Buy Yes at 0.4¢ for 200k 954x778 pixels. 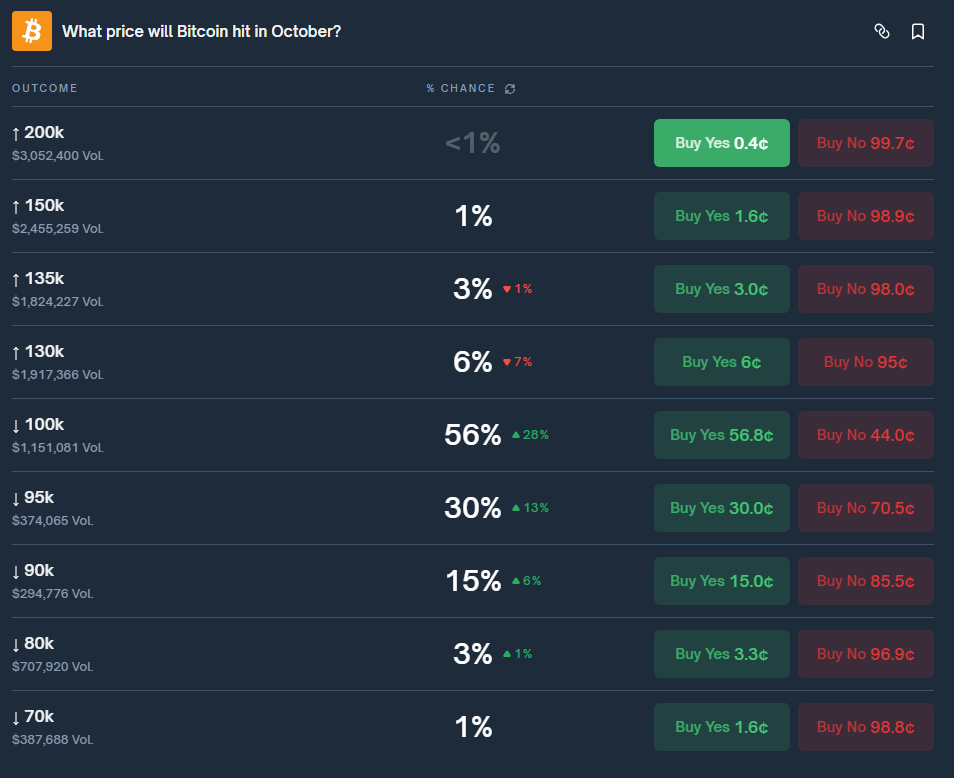(721, 143)
